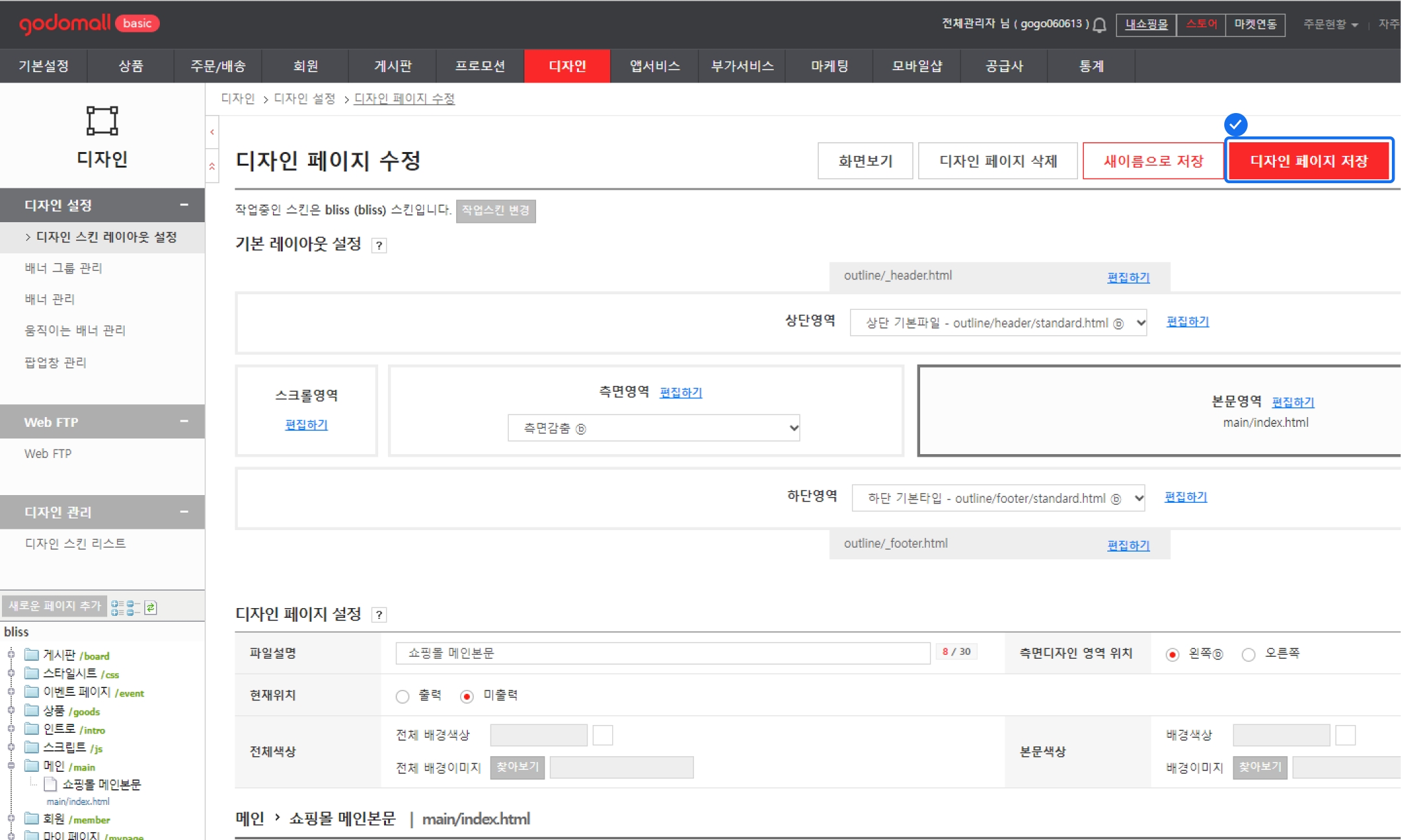Viewport: 1401px width, 840px height.
Task: Click the collapse all tree icon
Action: tap(133, 607)
